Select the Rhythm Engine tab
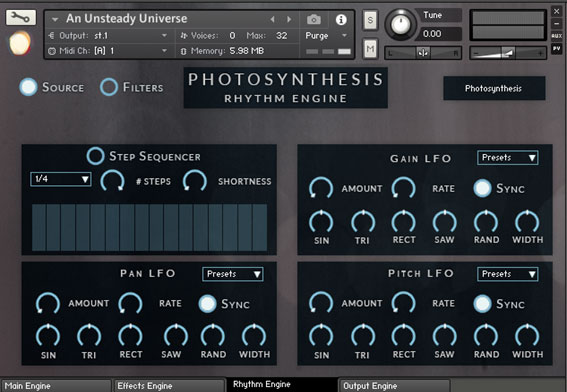567x392 pixels. [282, 384]
